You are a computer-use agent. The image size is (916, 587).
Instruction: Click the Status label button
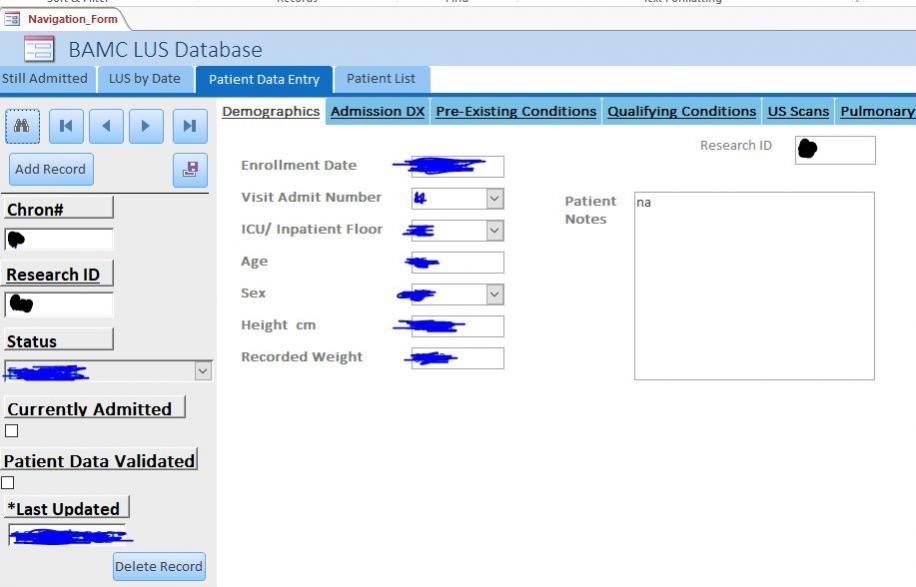tap(58, 341)
